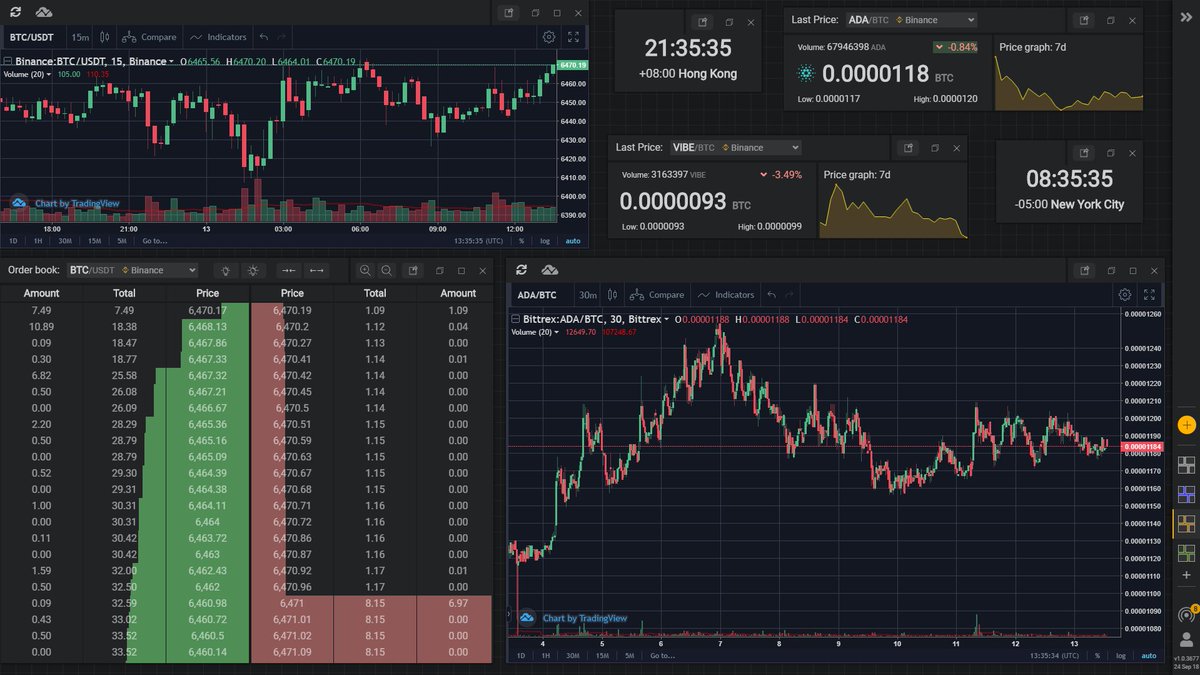Viewport: 1200px width, 675px height.
Task: Pop out the Hong Kong clock widget
Action: click(703, 22)
